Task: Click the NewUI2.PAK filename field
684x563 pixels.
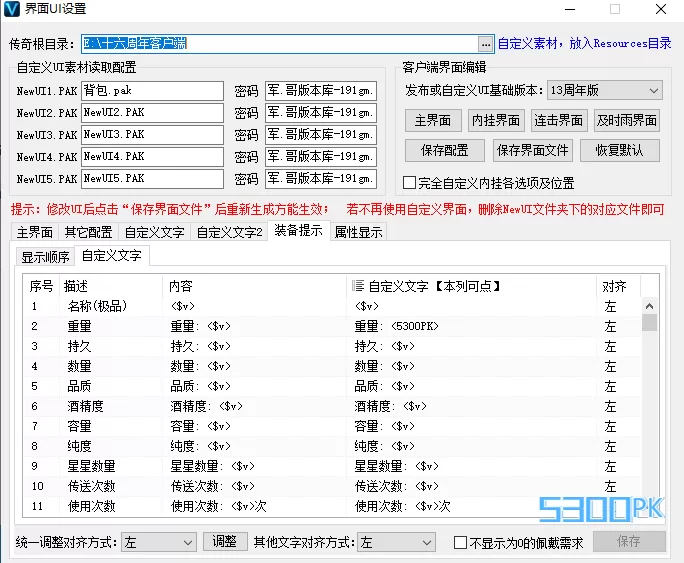Action: pos(152,113)
